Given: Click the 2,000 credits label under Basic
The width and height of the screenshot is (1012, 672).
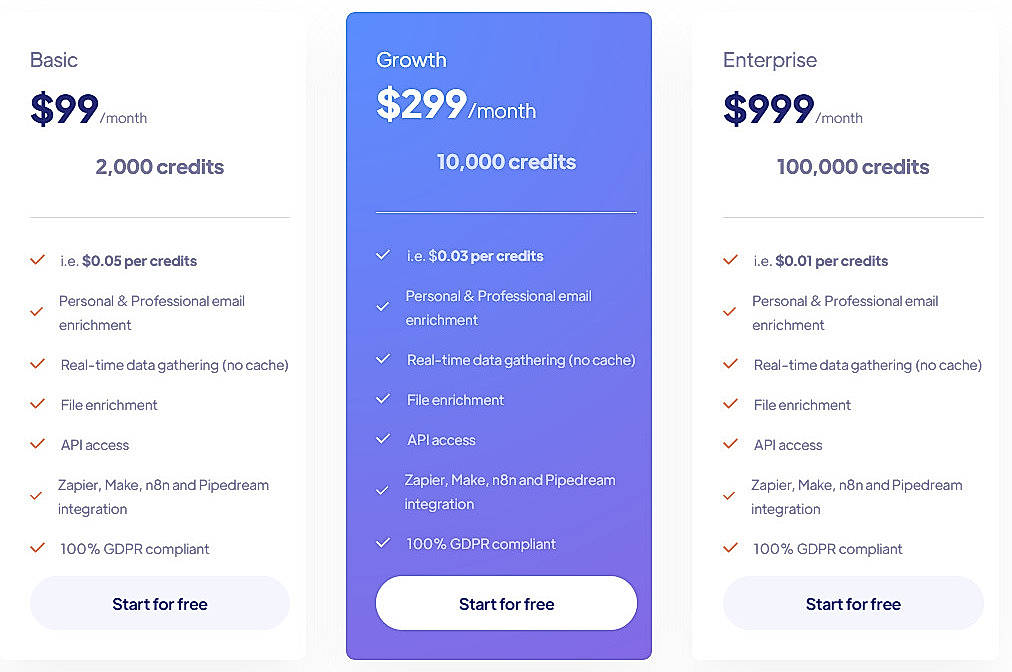Looking at the screenshot, I should point(159,167).
